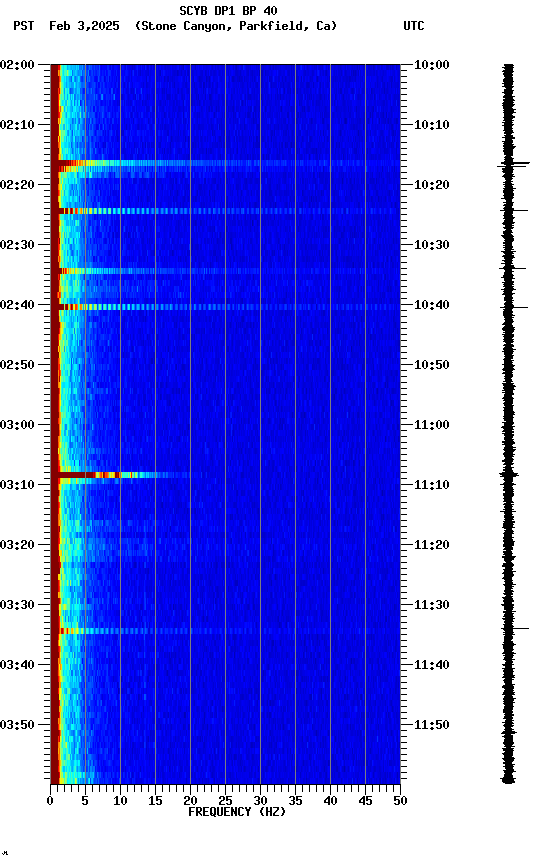
Task: Select the 03:50 PST time label
Action: [17, 725]
